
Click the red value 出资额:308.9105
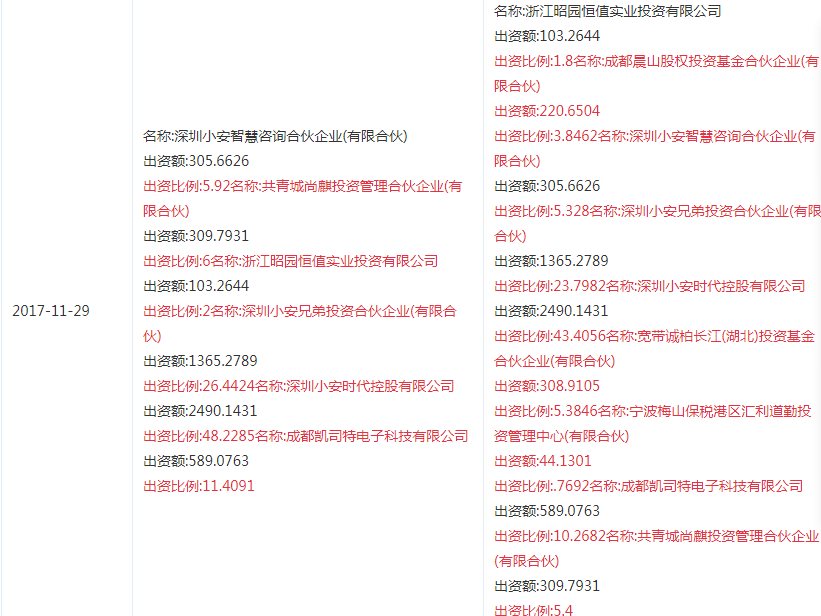point(547,386)
